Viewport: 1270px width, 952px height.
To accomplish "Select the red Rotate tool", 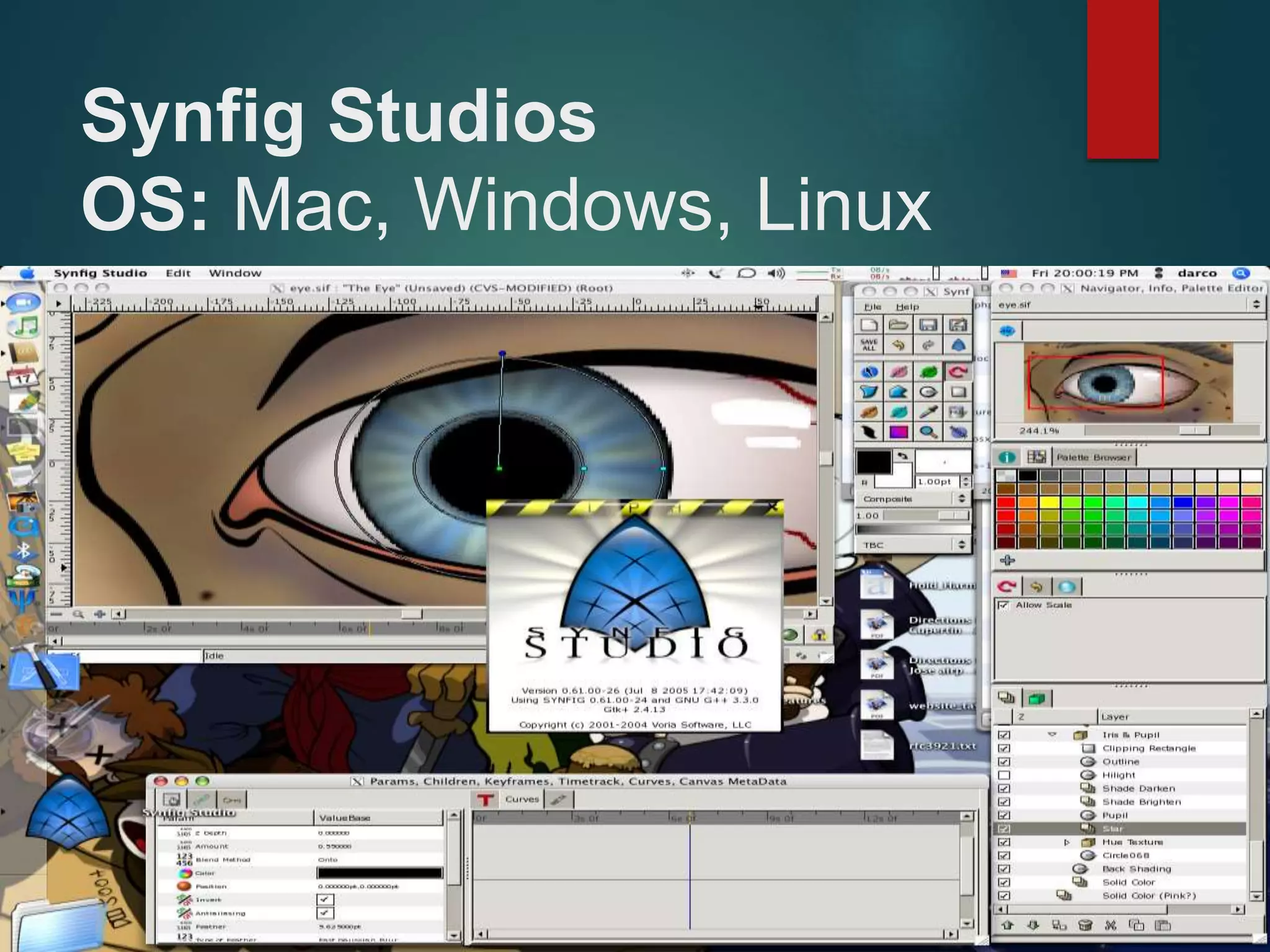I will click(958, 372).
